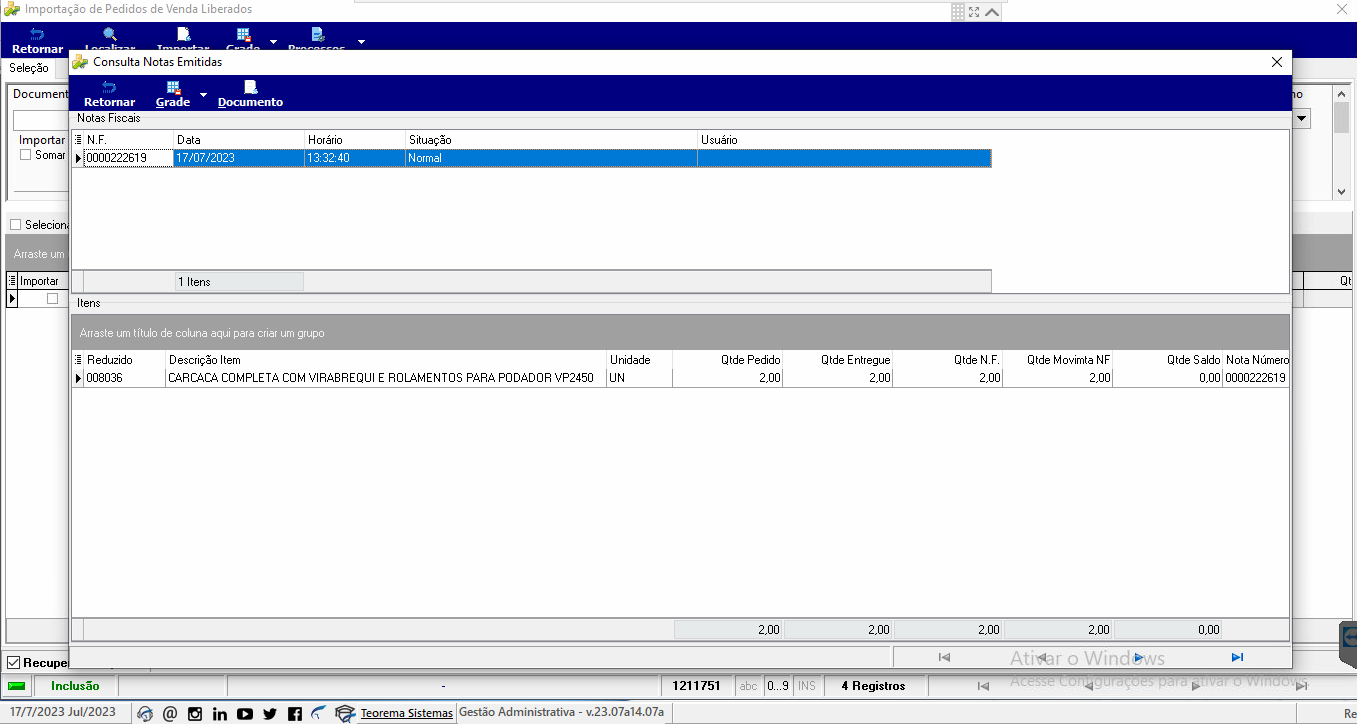Screen dimensions: 1358x728
Task: Expand the Grade dropdown arrow in Consulta Notas Emitidas
Action: coord(203,95)
